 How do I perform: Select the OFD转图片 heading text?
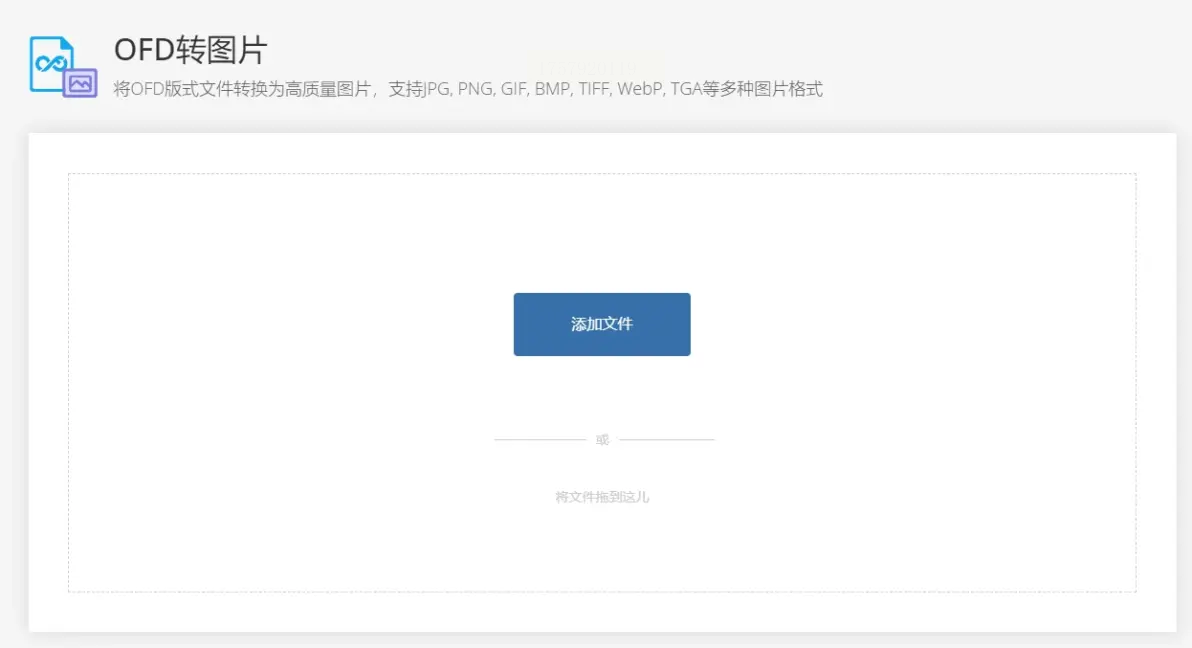[190, 50]
